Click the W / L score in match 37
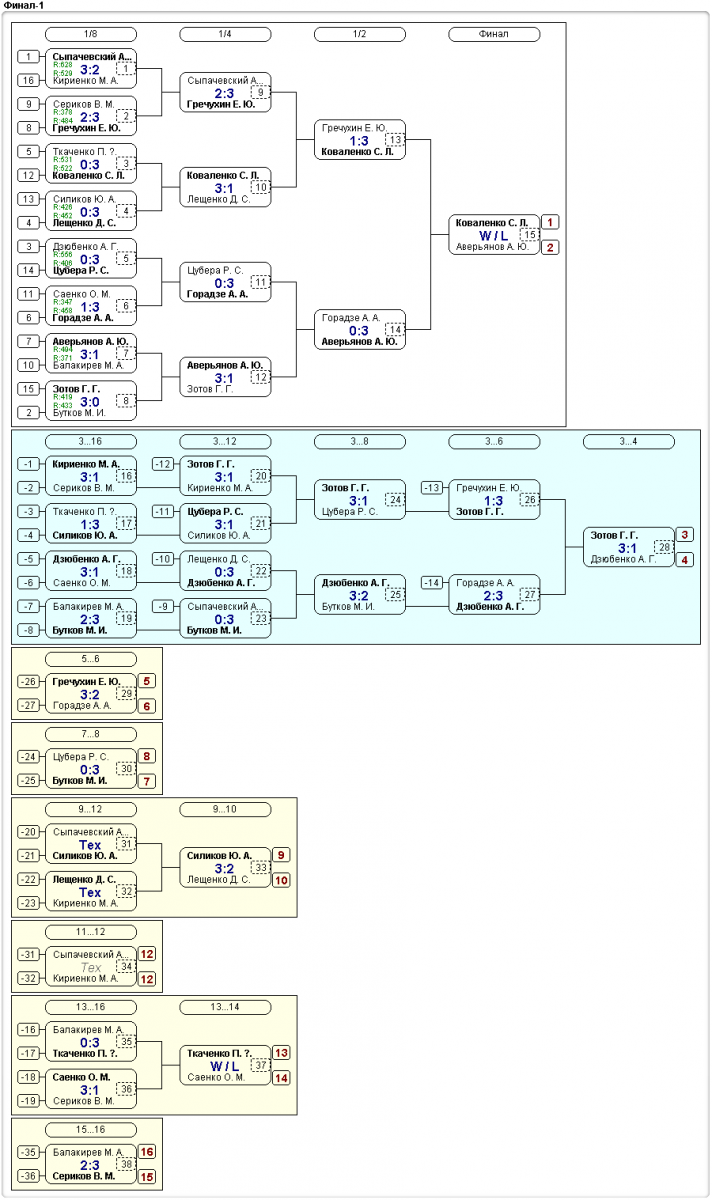 point(224,1066)
